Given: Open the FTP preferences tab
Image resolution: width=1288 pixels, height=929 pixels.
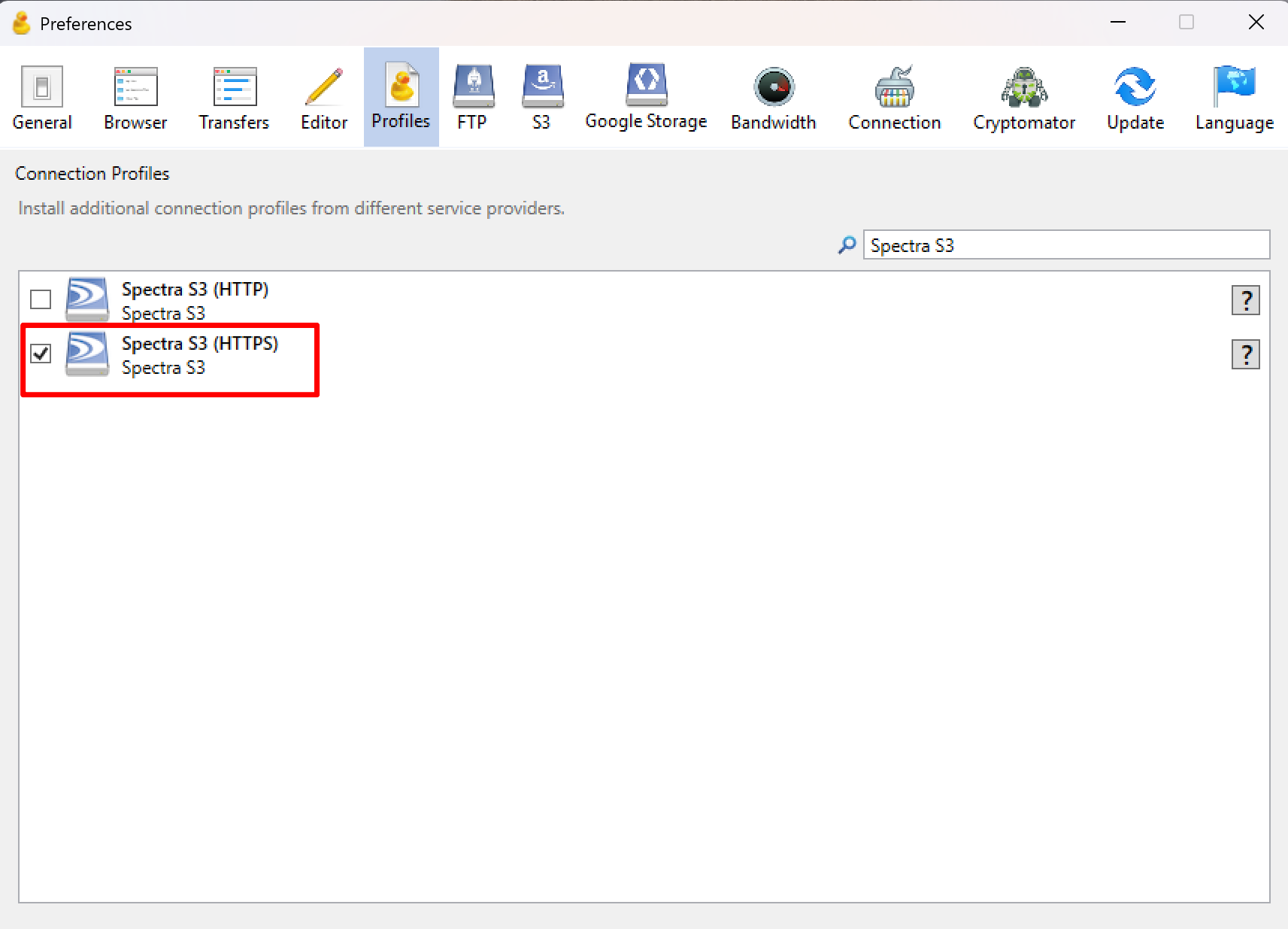Looking at the screenshot, I should point(472,98).
